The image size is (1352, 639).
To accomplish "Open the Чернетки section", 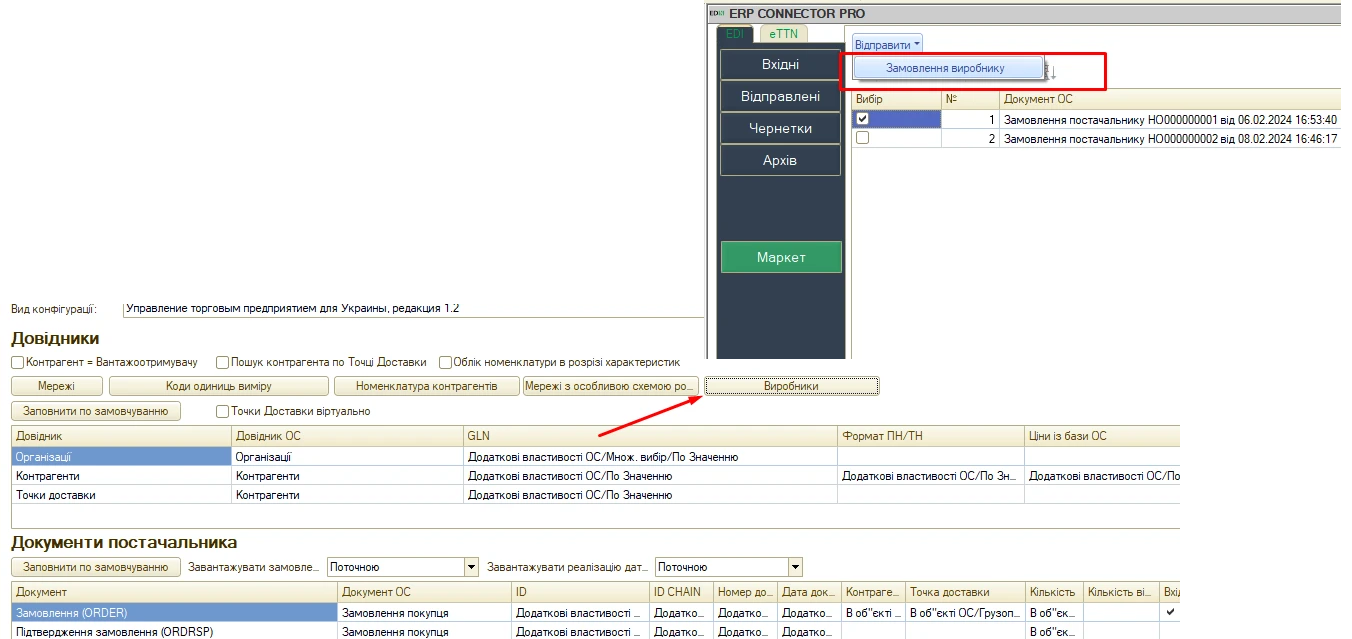I will click(x=780, y=129).
